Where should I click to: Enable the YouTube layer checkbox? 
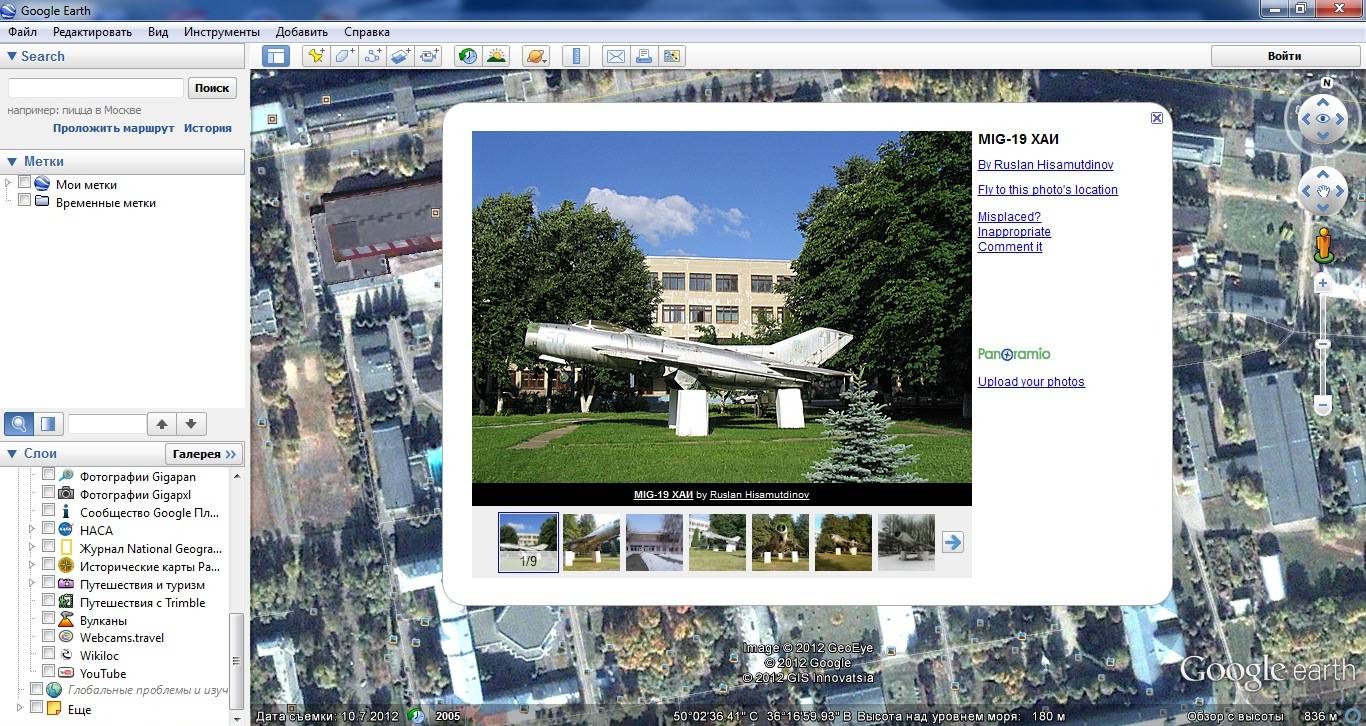tap(48, 673)
